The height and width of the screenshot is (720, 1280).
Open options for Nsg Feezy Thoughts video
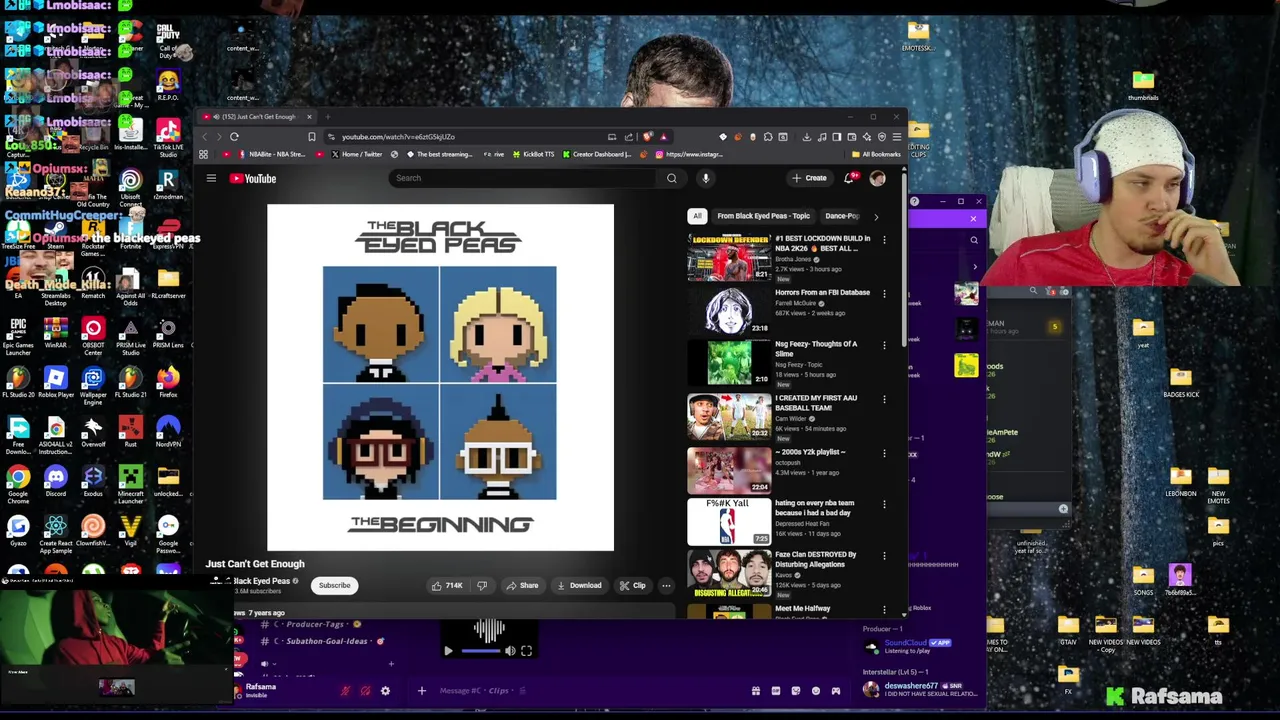884,345
